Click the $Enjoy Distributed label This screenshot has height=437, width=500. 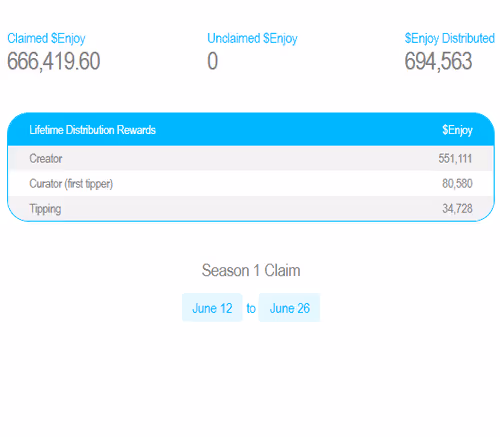tap(449, 39)
